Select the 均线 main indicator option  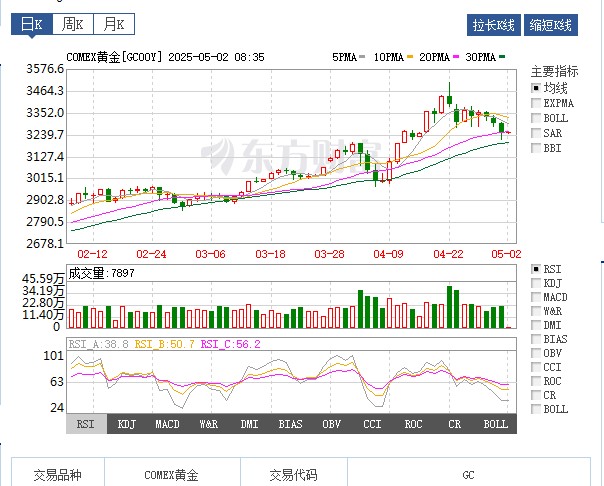tap(536, 87)
